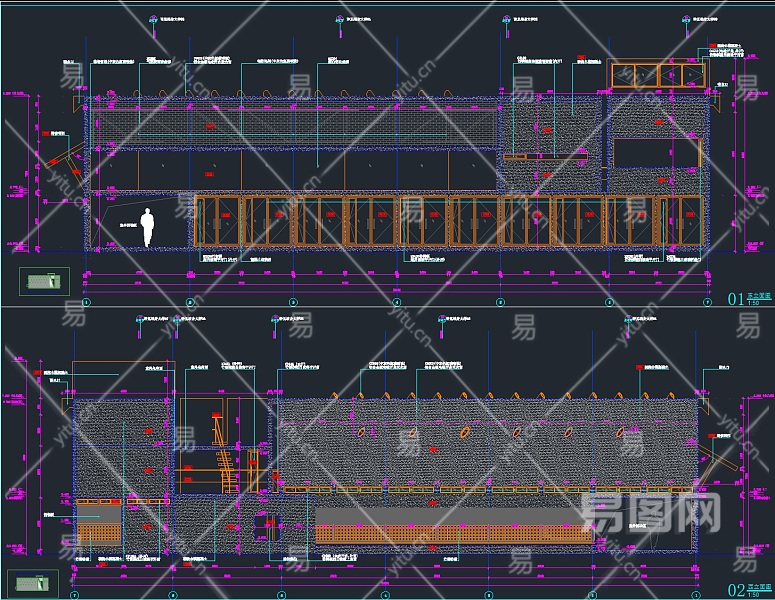Click the drawing number 01 title
Screen dimensions: 775x600
click(735, 299)
